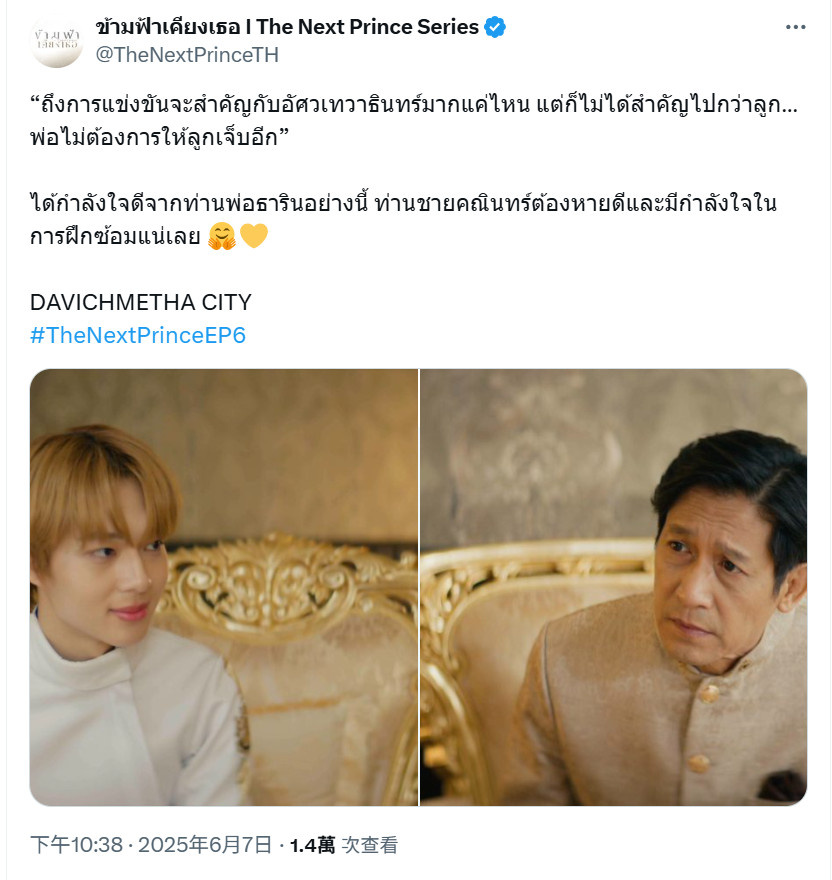Click the second paragraph of Thai text

click(x=403, y=219)
